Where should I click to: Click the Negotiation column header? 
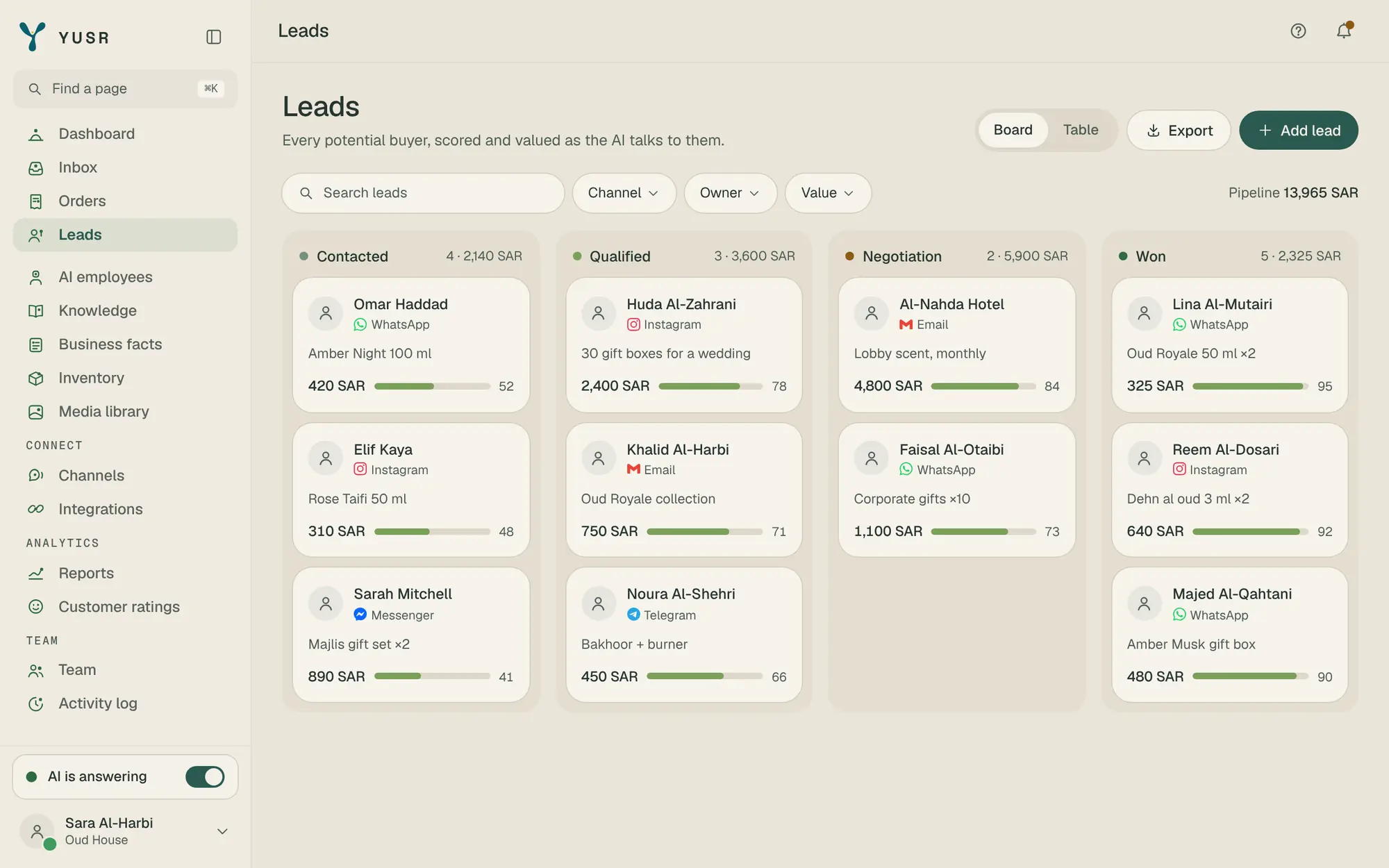(957, 256)
